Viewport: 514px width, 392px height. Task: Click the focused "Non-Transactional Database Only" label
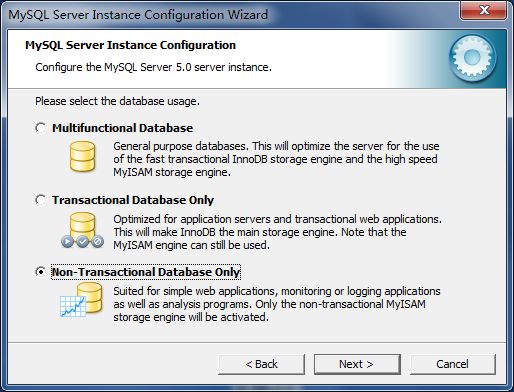(146, 272)
